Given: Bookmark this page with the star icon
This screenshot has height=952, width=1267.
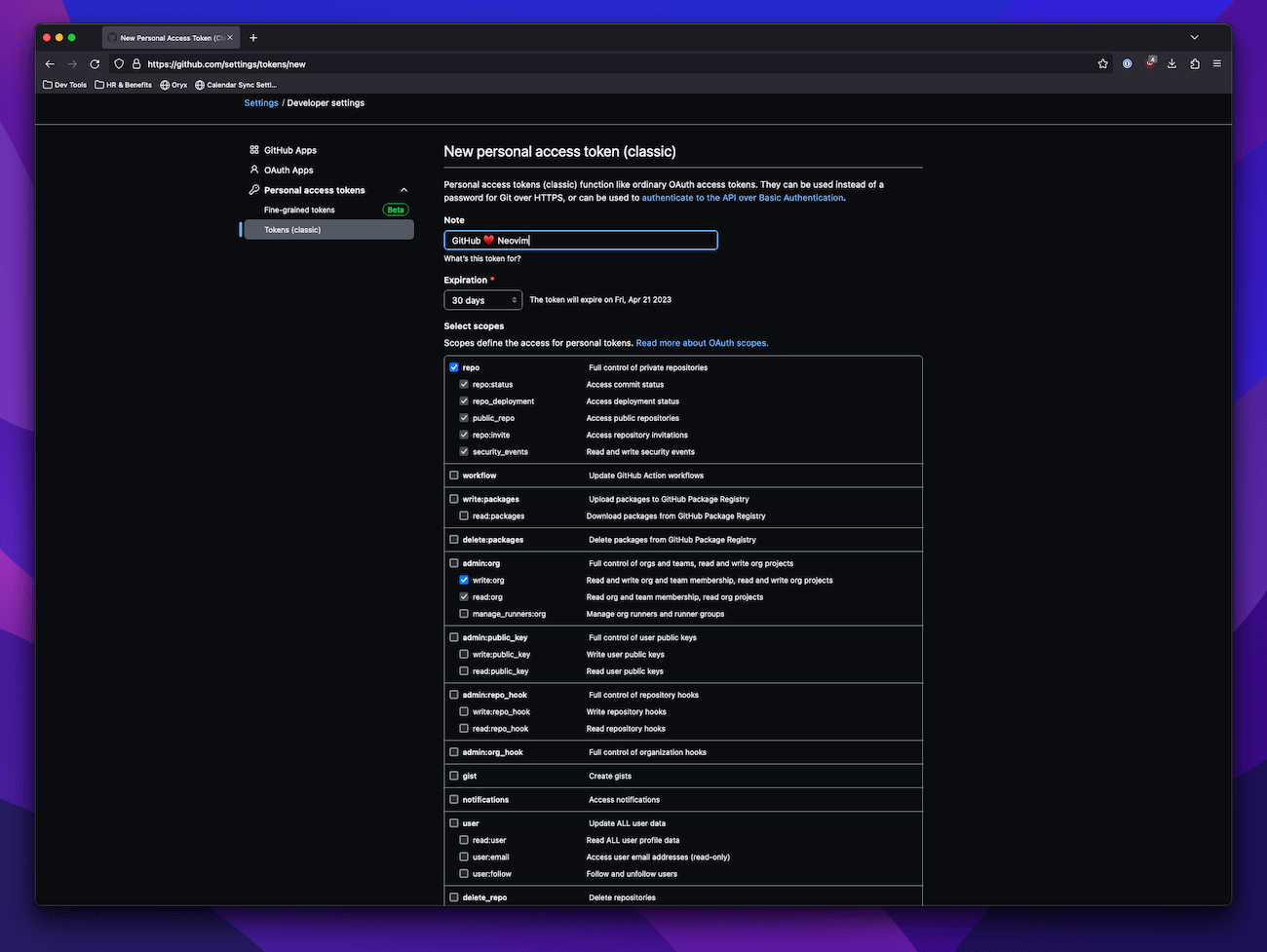Looking at the screenshot, I should (1102, 63).
